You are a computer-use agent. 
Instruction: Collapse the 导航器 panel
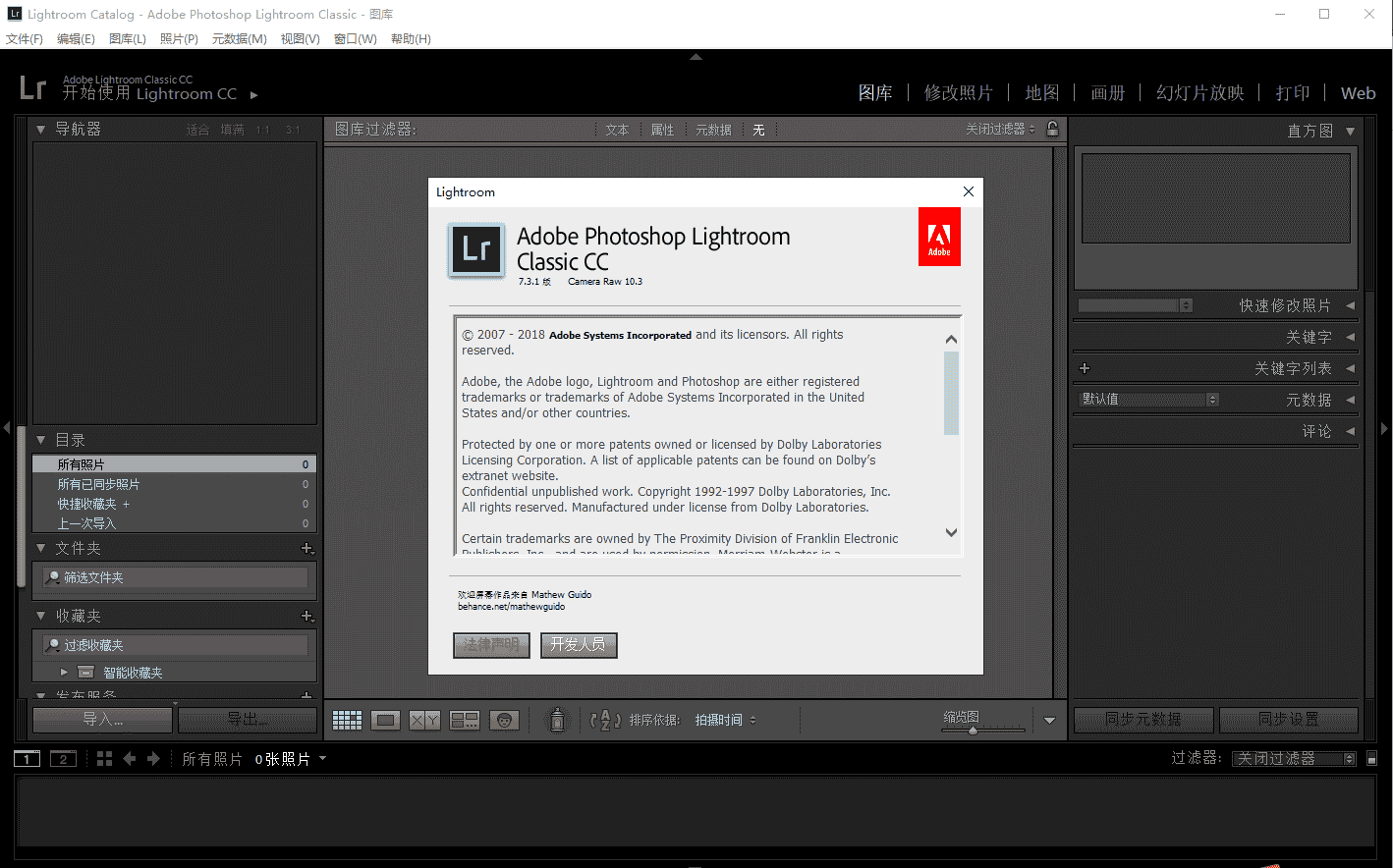tap(39, 129)
